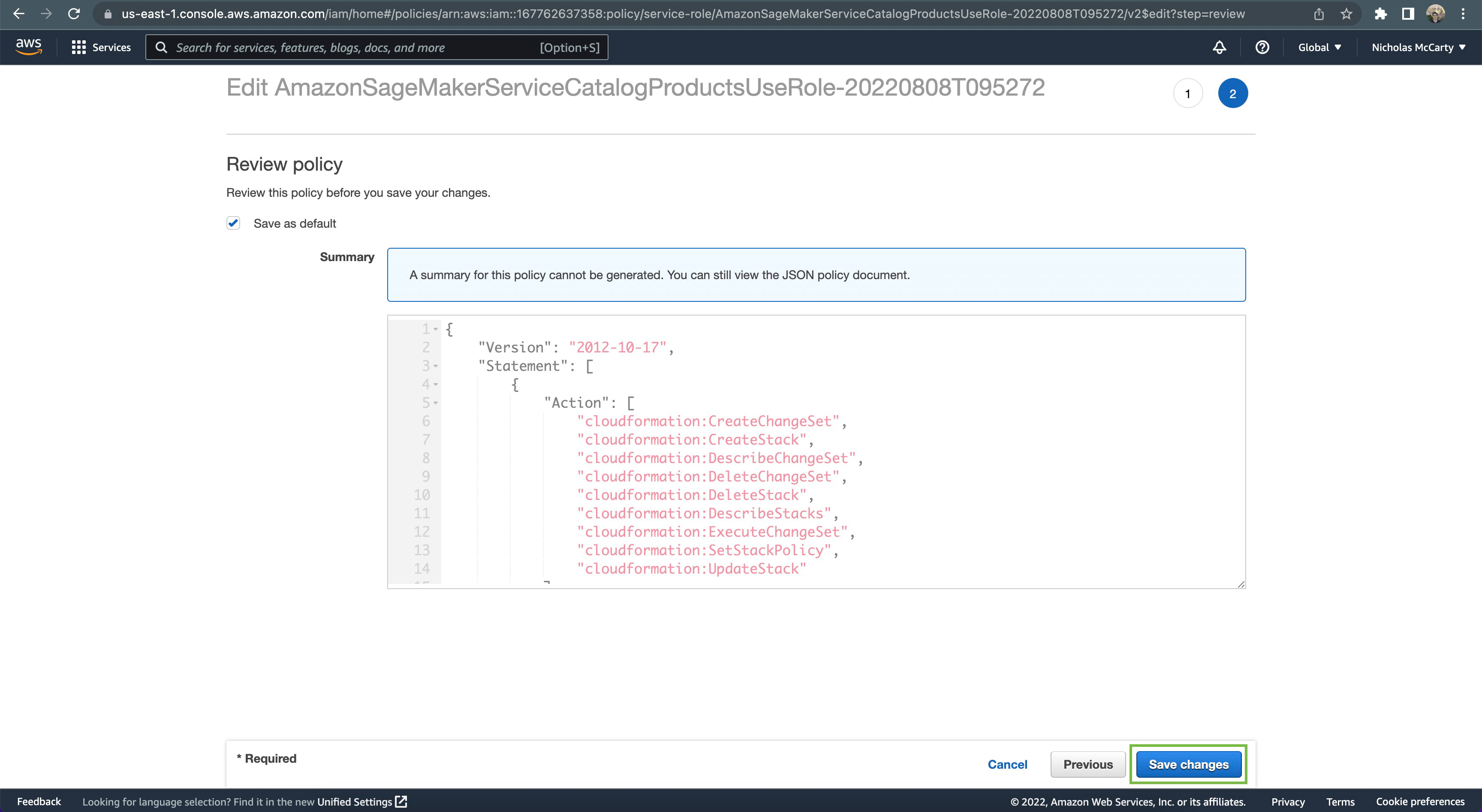
Task: Open the Nicholas McCarty account menu
Action: click(x=1418, y=47)
